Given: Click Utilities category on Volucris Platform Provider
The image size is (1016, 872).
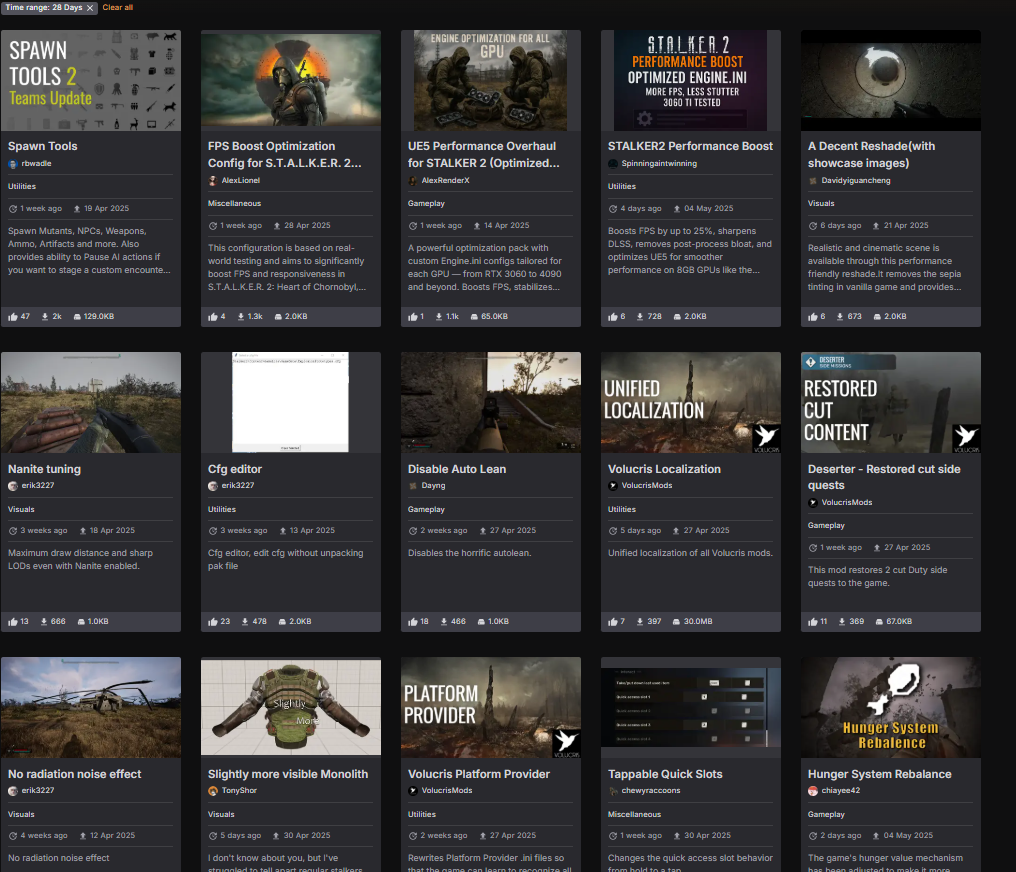Looking at the screenshot, I should click(x=422, y=814).
